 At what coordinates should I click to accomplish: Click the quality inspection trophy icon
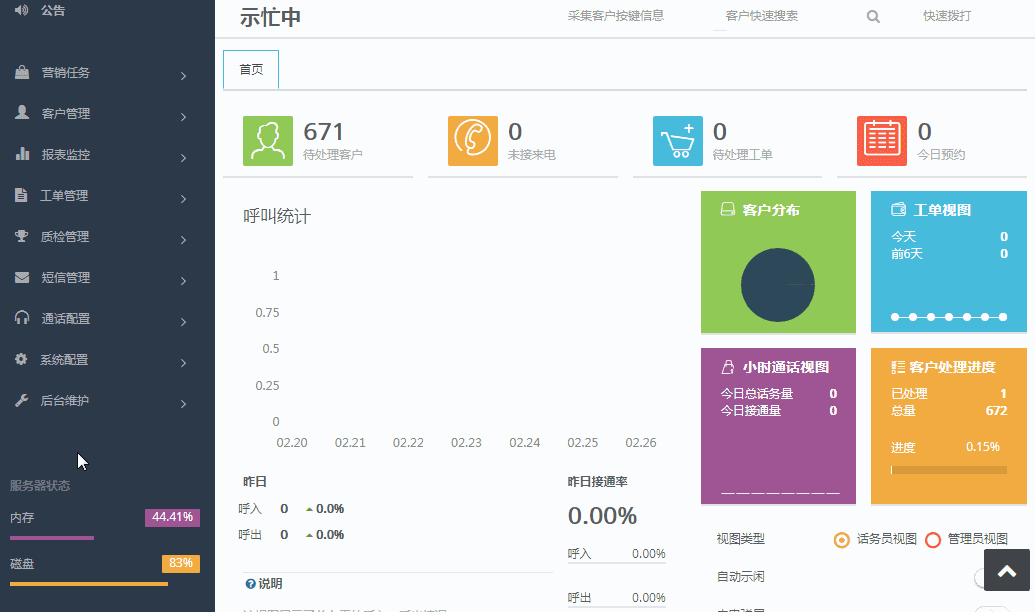pyautogui.click(x=22, y=236)
